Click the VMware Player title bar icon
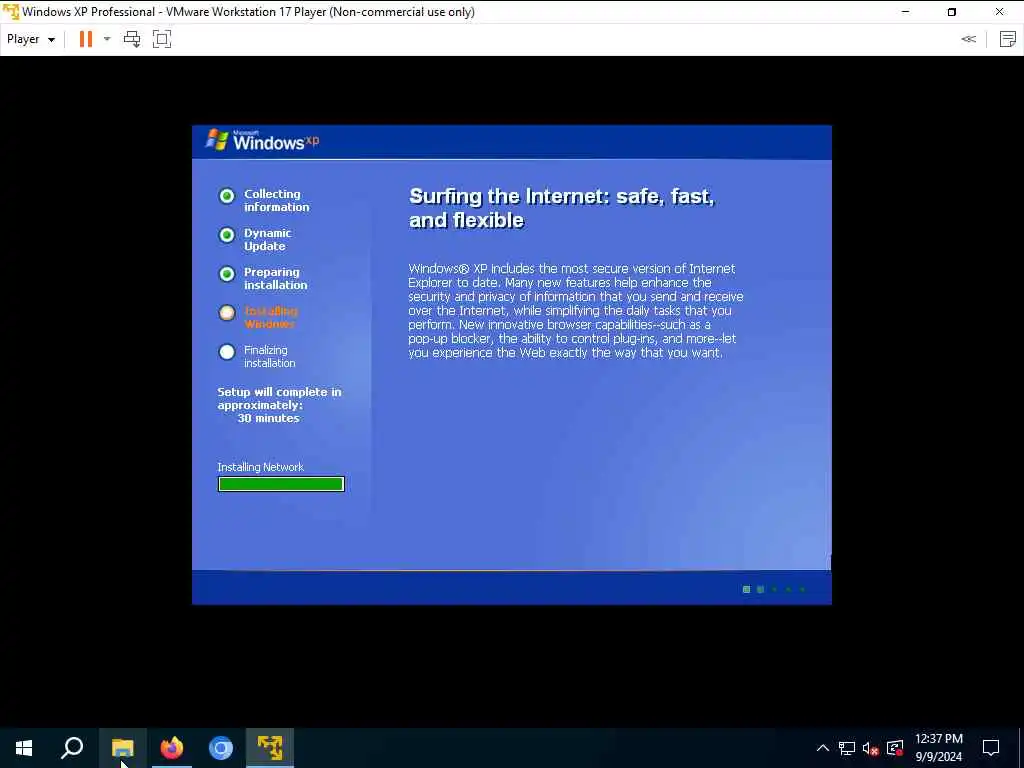The width and height of the screenshot is (1024, 768). point(11,12)
